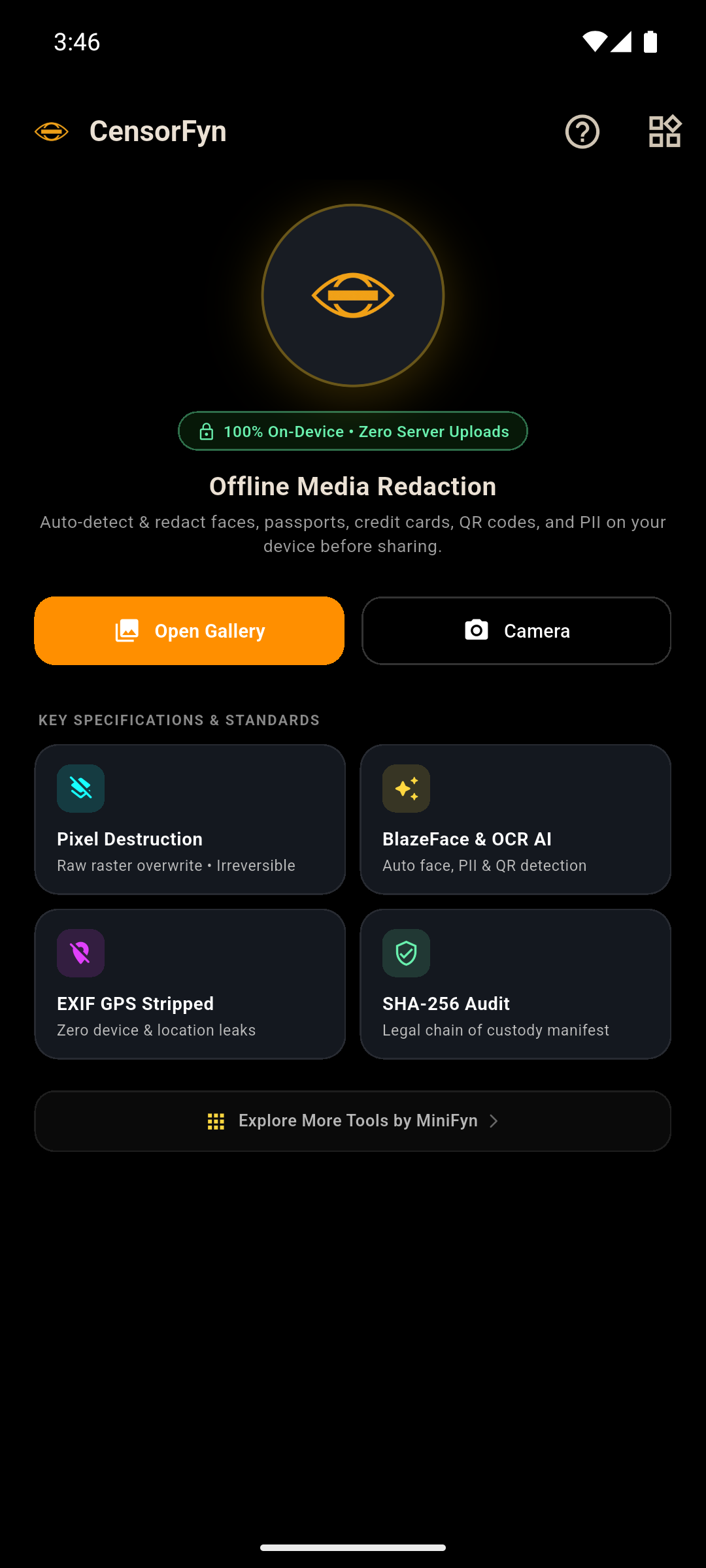Tap the BlazeFace sparkle icon
Screen dimensions: 706x1568
tap(406, 789)
